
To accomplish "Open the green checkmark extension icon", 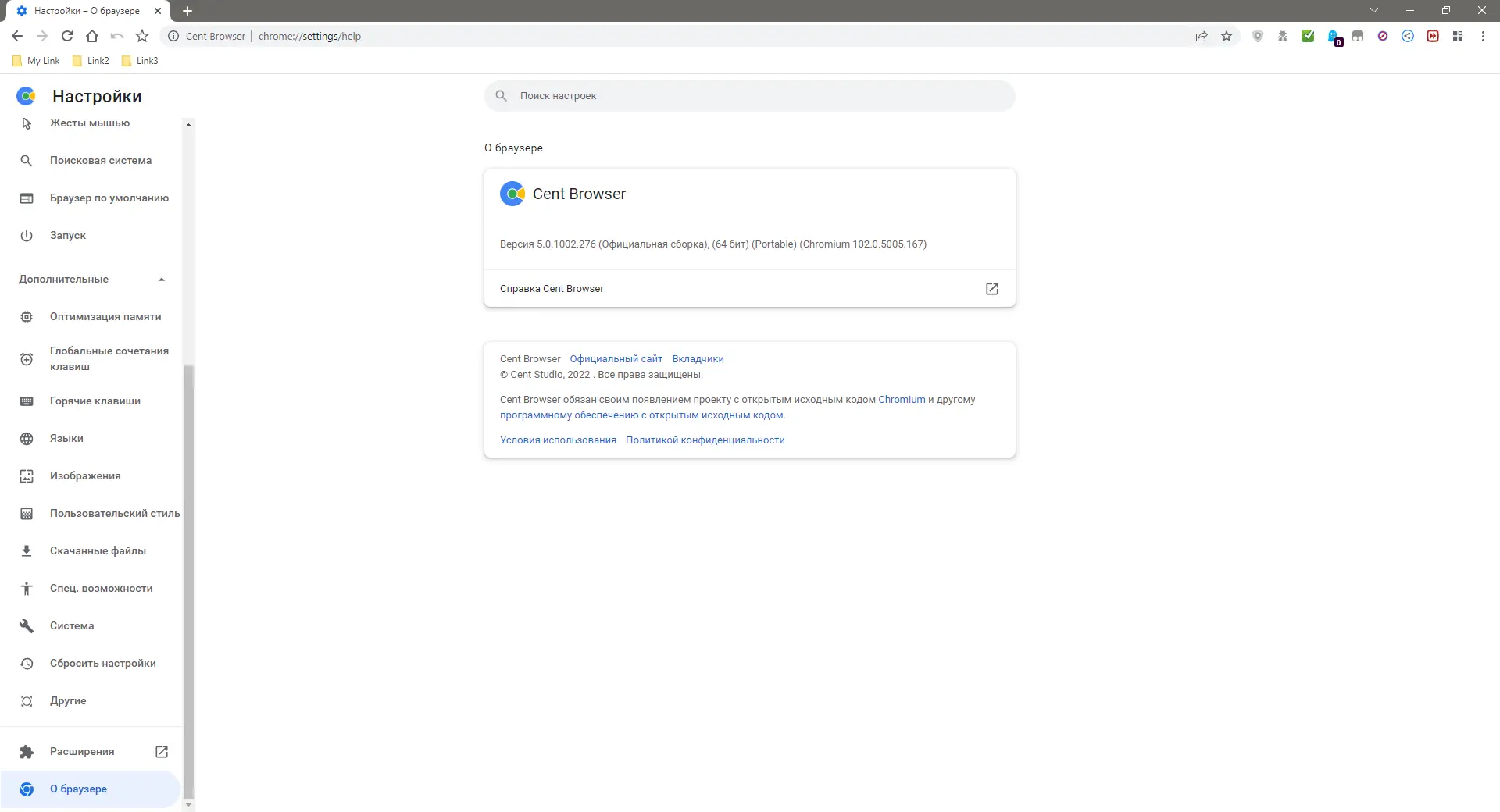I will 1308,36.
